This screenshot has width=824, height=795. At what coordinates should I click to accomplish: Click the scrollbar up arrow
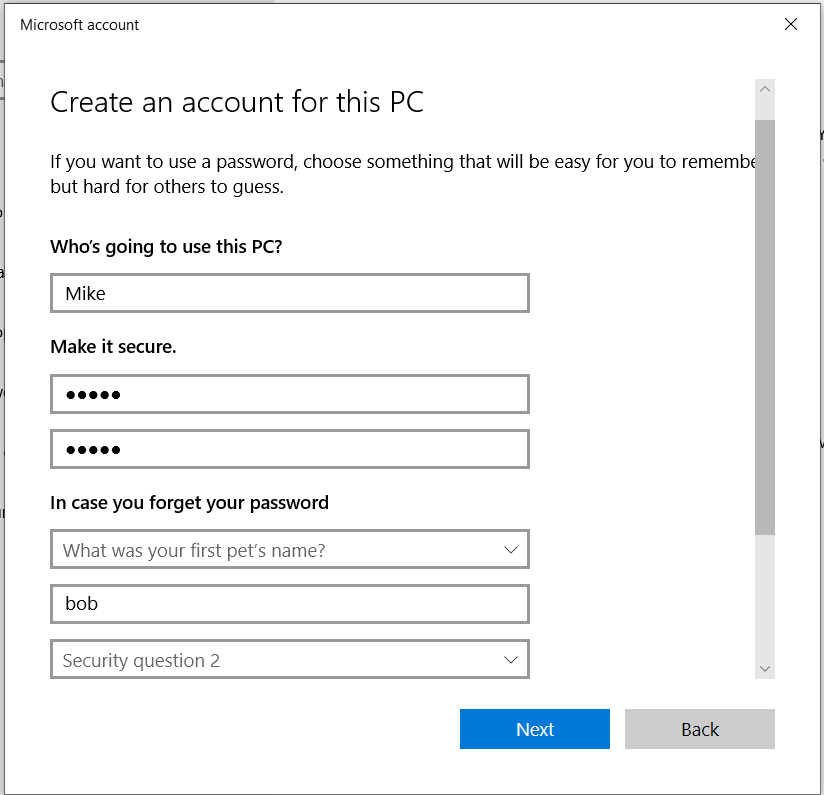(x=765, y=90)
